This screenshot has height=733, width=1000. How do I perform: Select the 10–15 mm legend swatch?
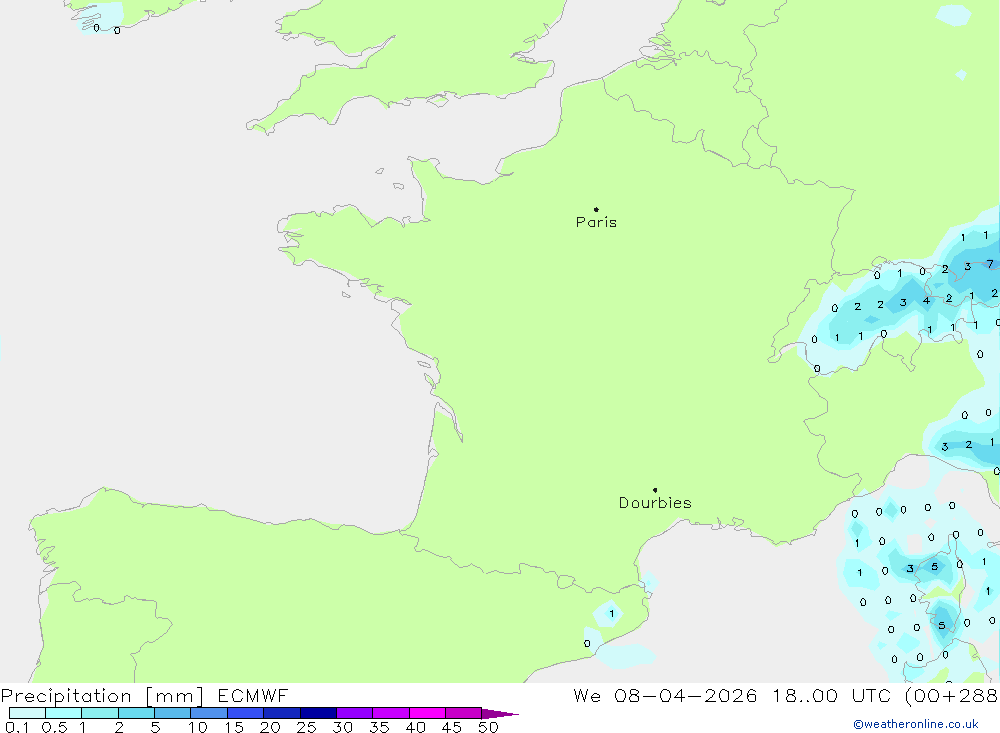click(209, 713)
